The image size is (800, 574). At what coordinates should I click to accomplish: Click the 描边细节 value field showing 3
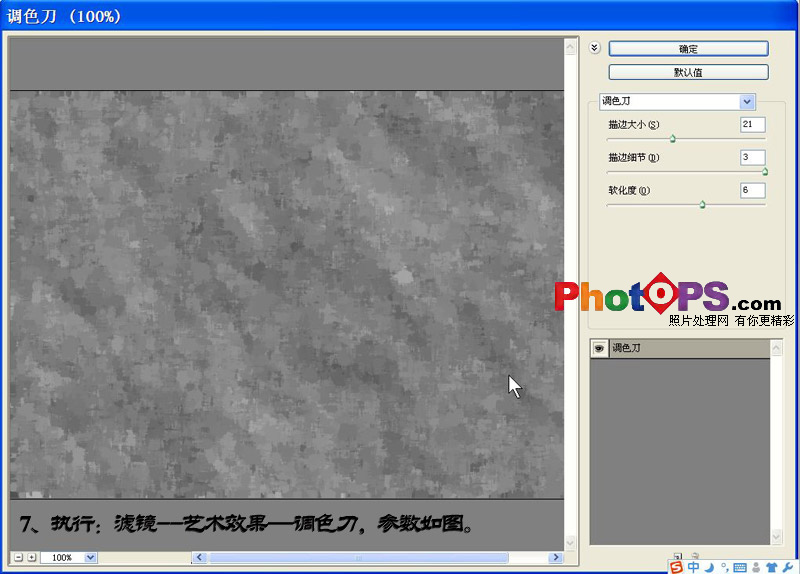(x=753, y=158)
